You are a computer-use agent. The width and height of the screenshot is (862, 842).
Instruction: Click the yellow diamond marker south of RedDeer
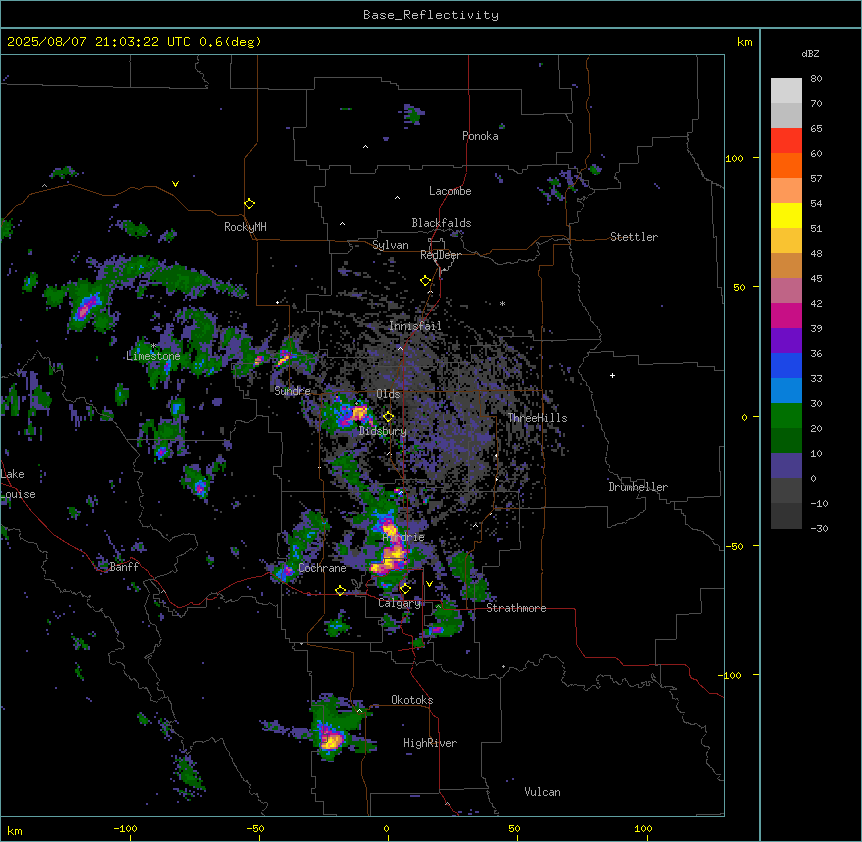[x=425, y=281]
